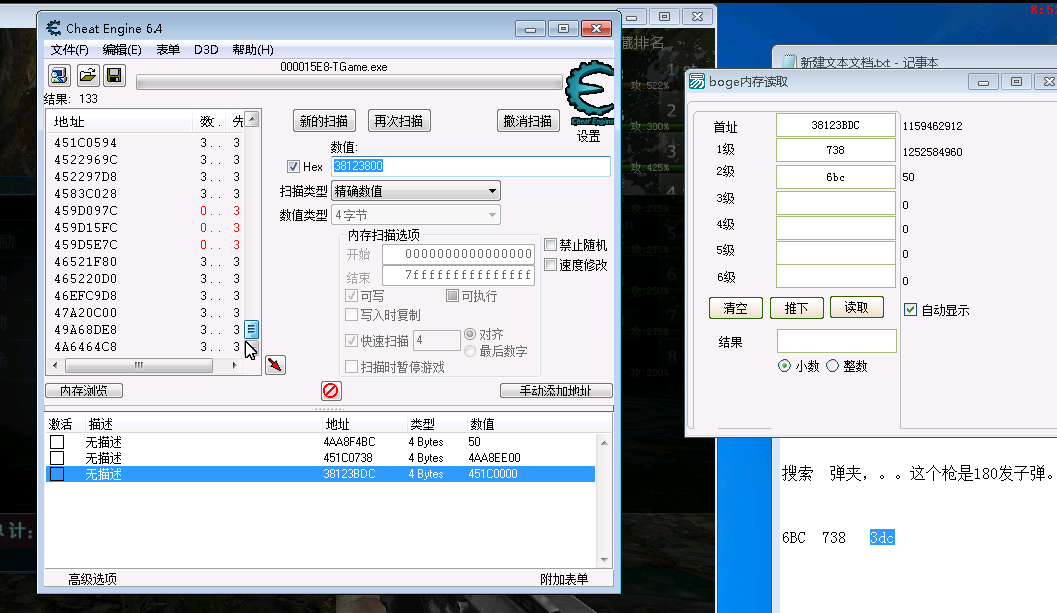The width and height of the screenshot is (1057, 613).
Task: Click the 清空 button in boge window
Action: pyautogui.click(x=735, y=308)
